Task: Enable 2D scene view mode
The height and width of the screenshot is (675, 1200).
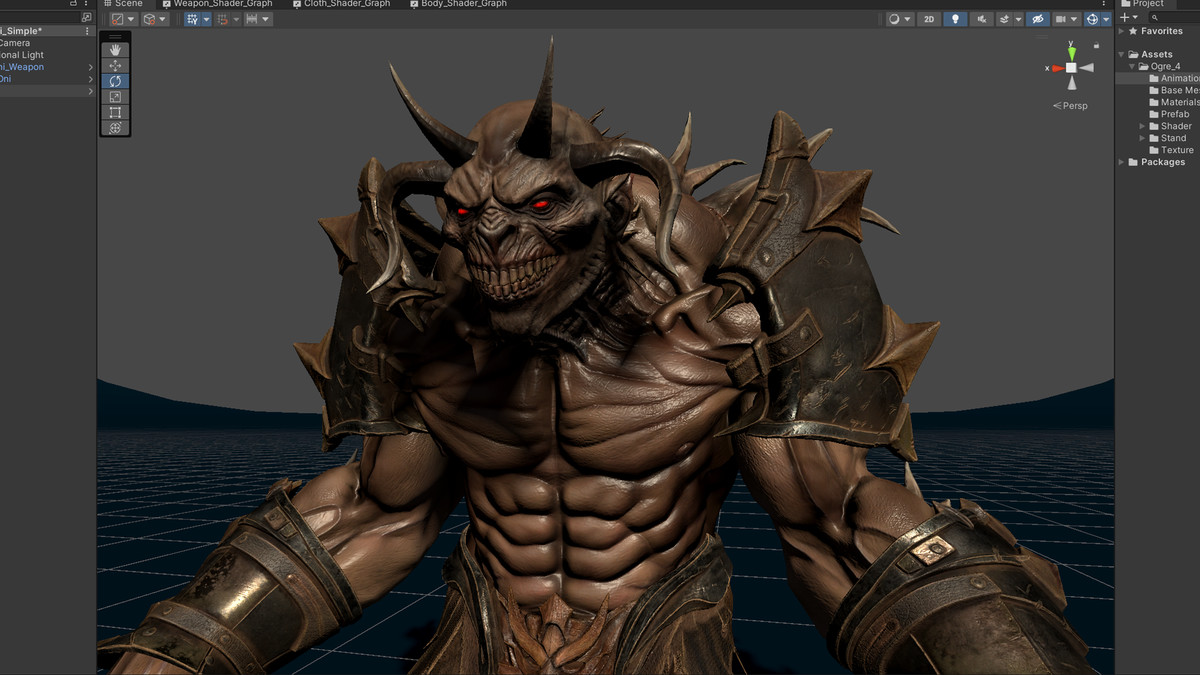Action: [x=928, y=18]
